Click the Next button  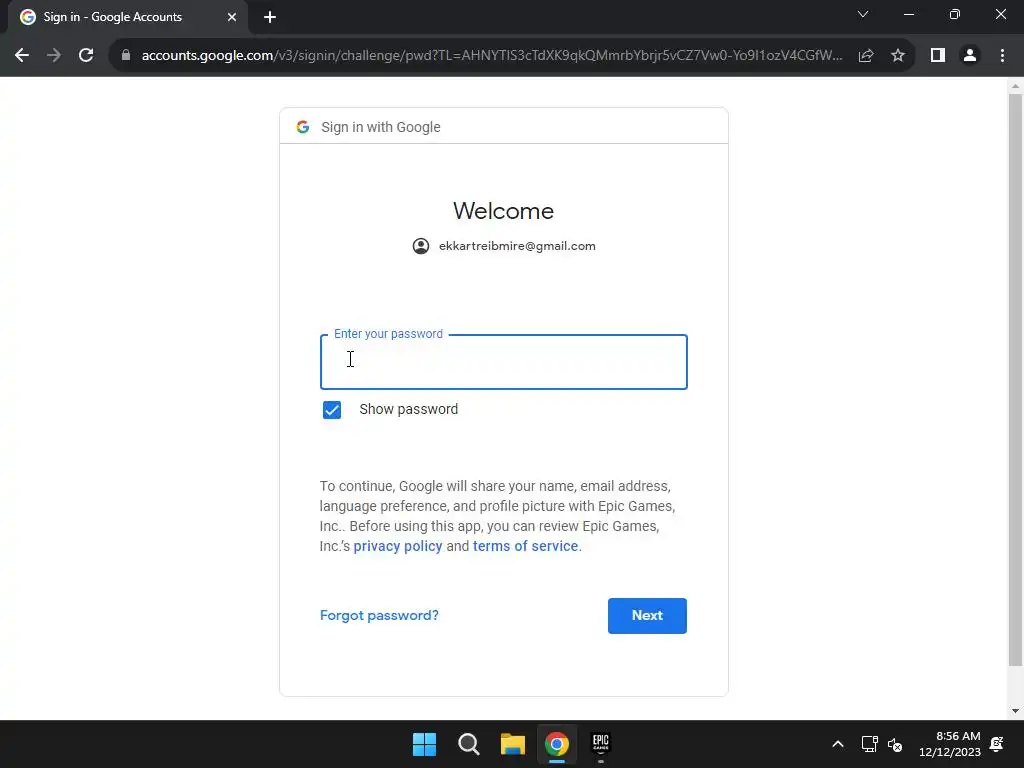647,615
